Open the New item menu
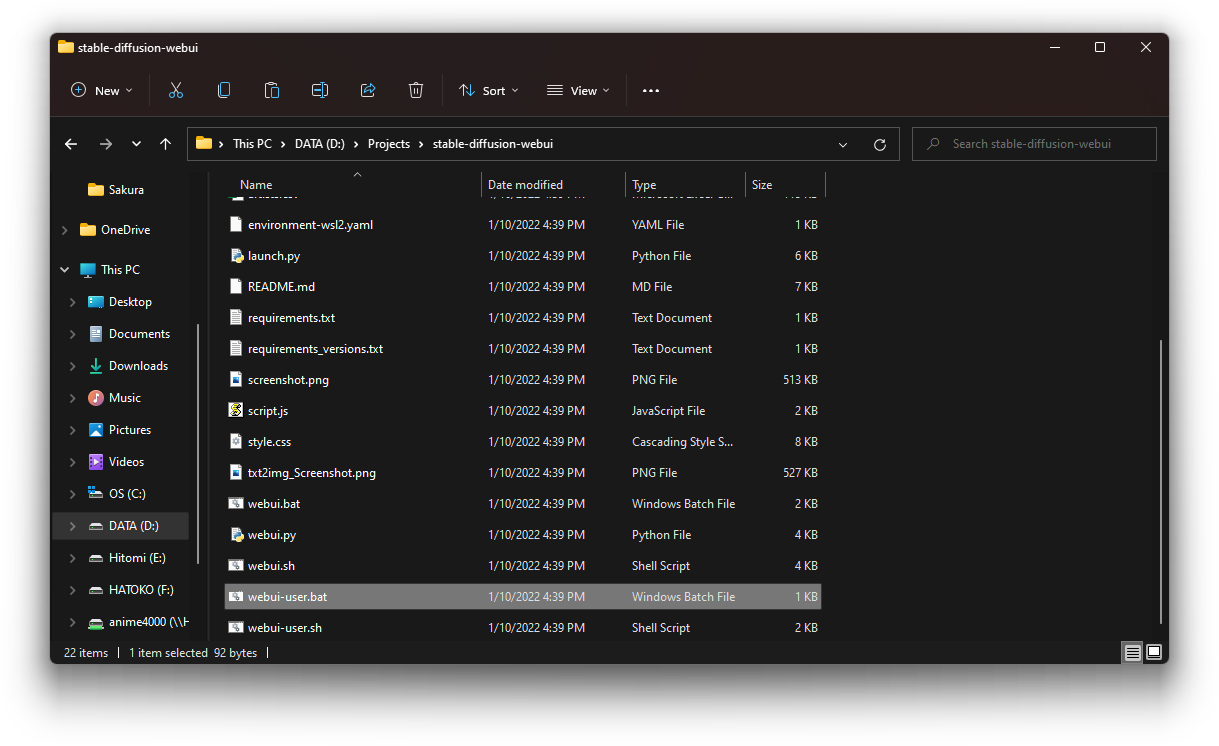The image size is (1219, 746). click(102, 90)
